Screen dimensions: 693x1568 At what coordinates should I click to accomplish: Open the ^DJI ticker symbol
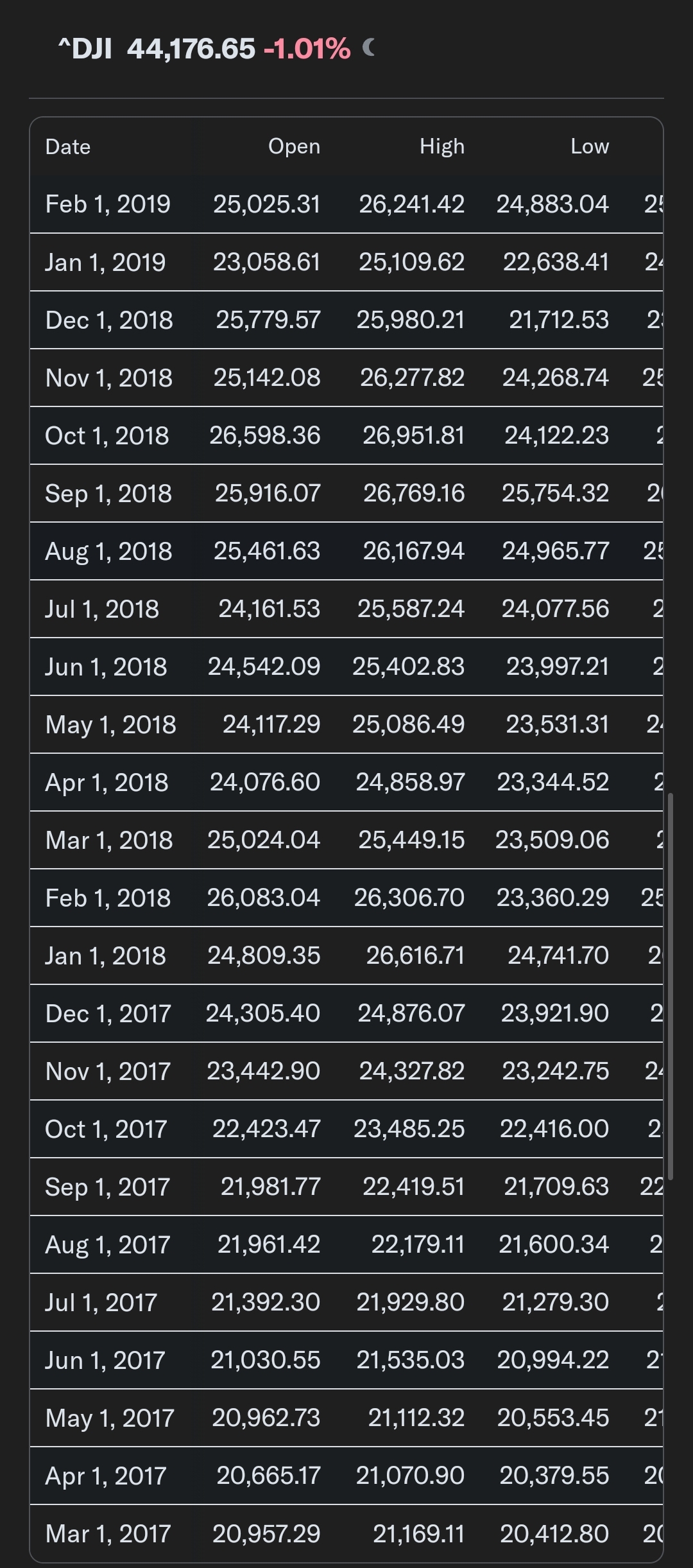click(85, 49)
